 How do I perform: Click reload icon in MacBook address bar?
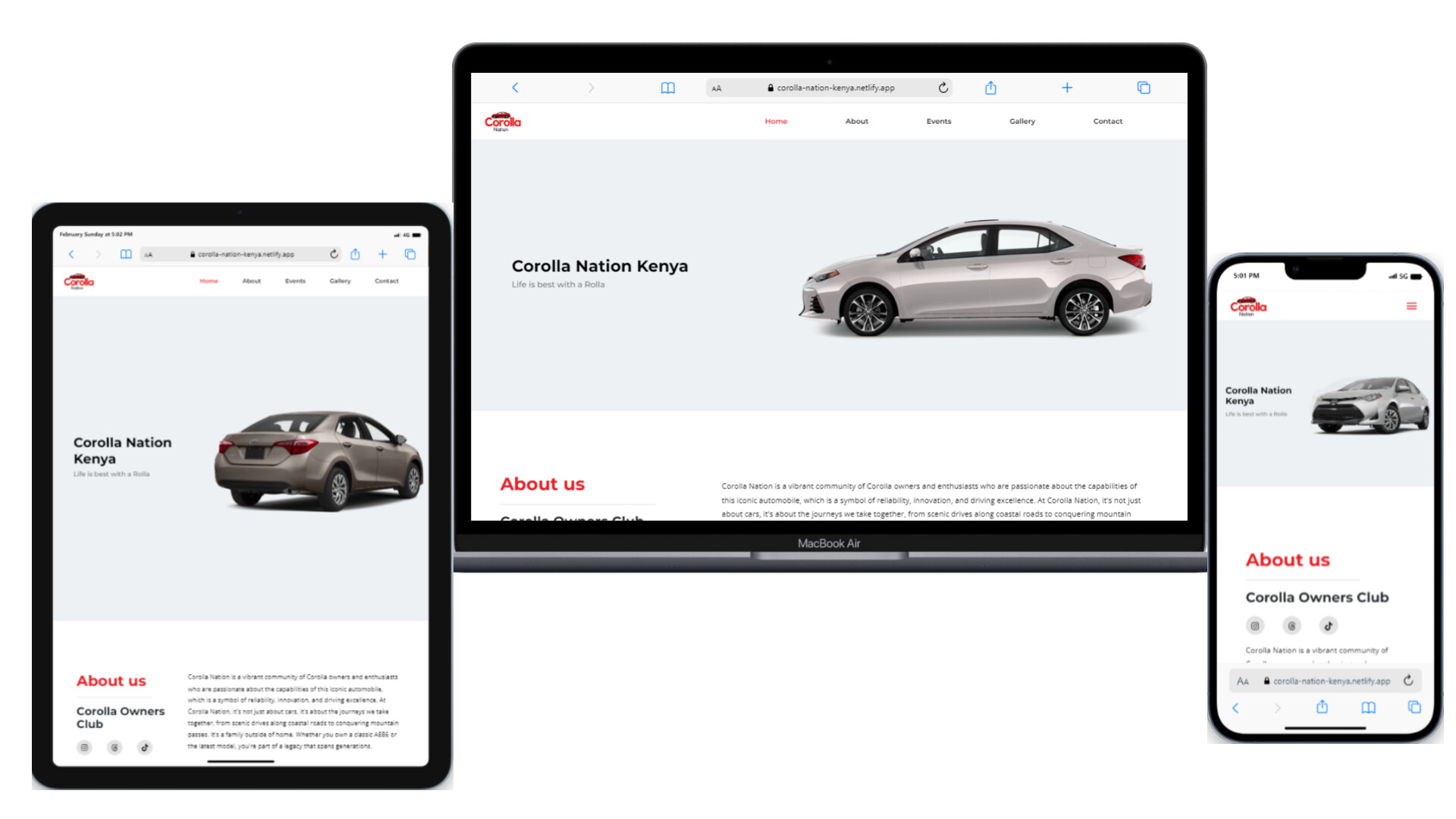click(943, 88)
